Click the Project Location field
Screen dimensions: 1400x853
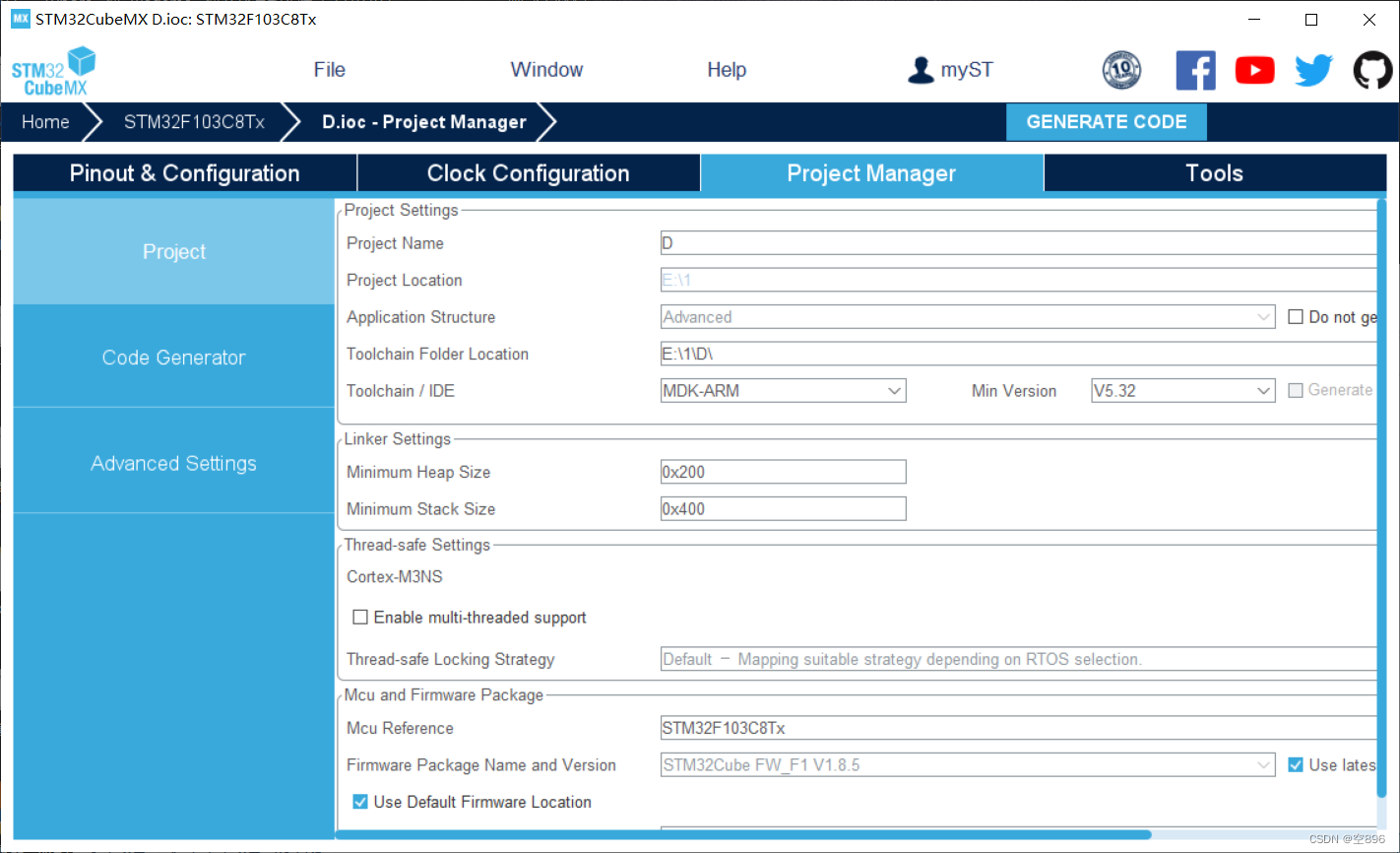pos(1018,280)
